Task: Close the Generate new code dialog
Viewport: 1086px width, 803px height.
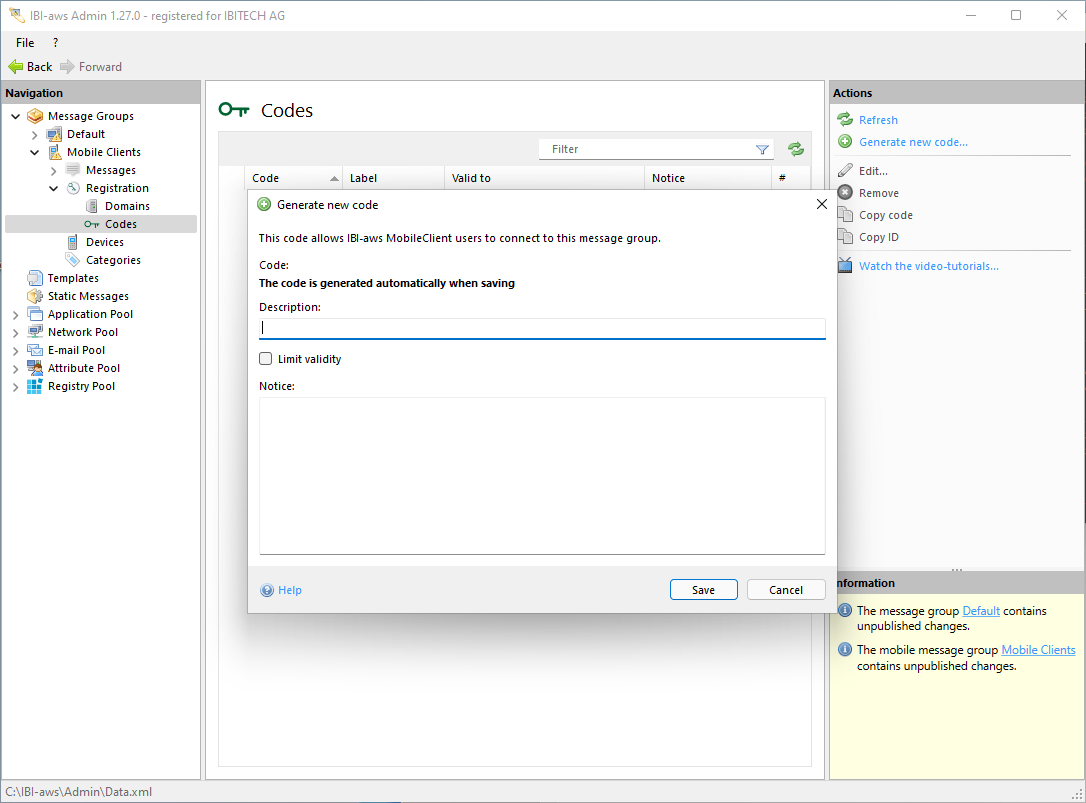Action: tap(822, 204)
